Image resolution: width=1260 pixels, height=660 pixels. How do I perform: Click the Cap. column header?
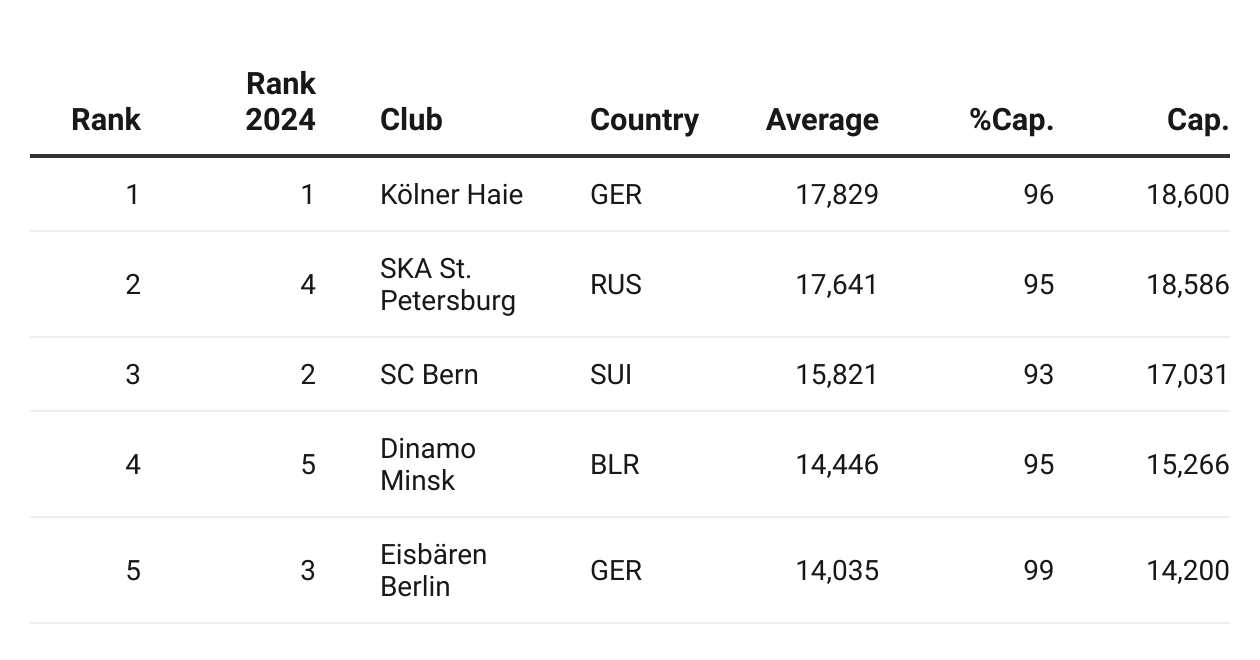click(1197, 120)
